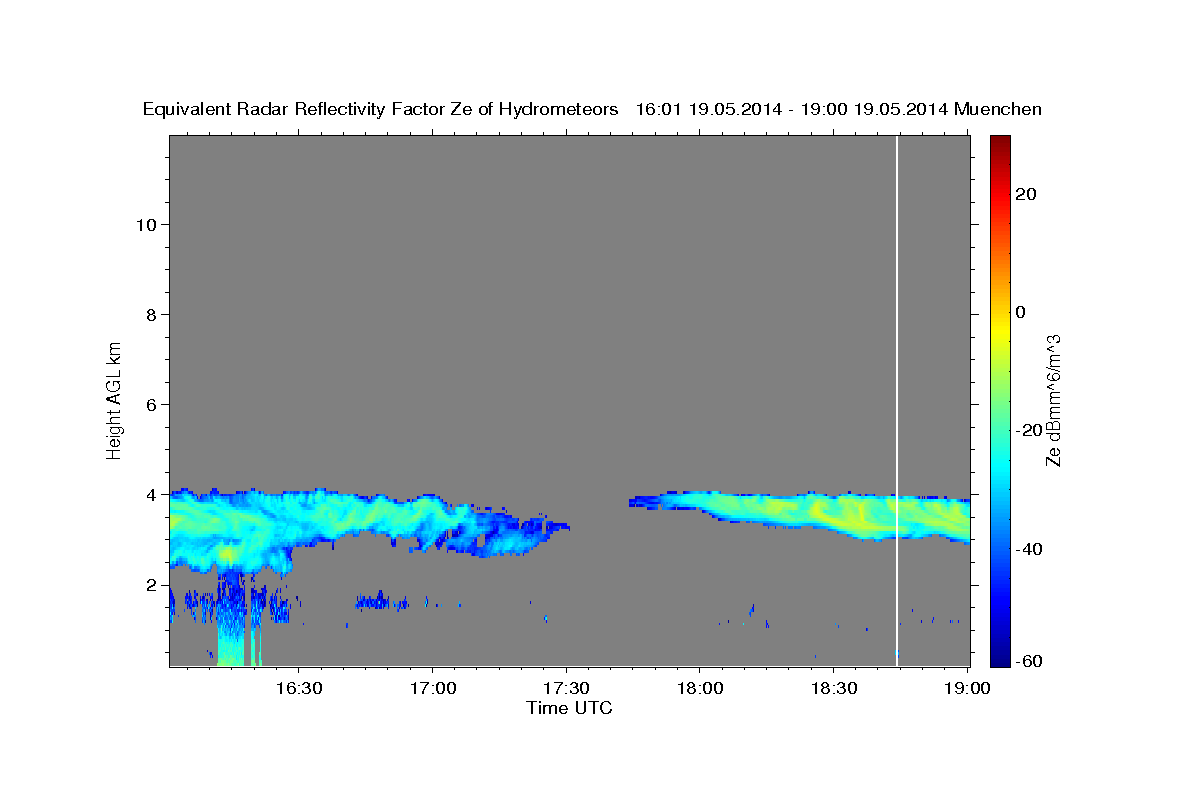Image resolution: width=1200 pixels, height=800 pixels.
Task: Click the height axis label 8
Action: [x=152, y=314]
